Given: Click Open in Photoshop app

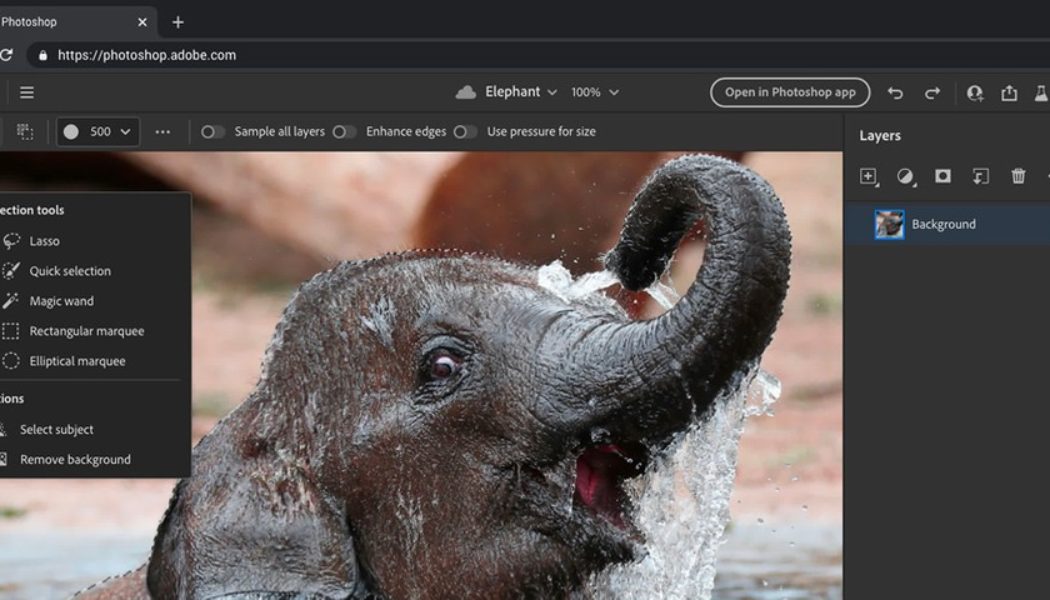Looking at the screenshot, I should [x=790, y=92].
